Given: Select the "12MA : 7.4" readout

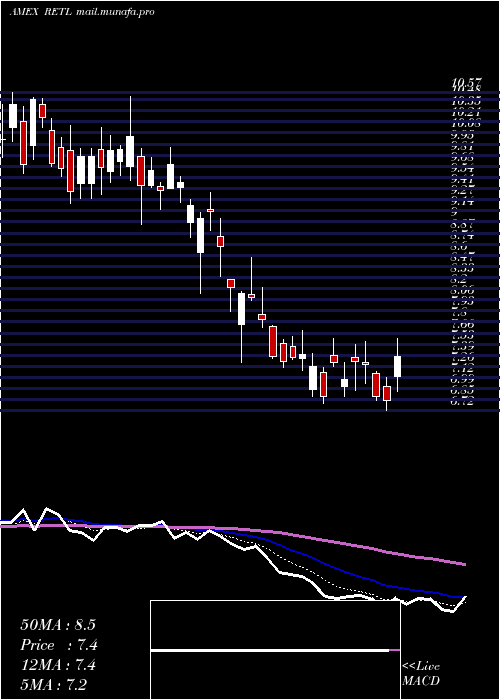Looking at the screenshot, I should click(x=59, y=665).
